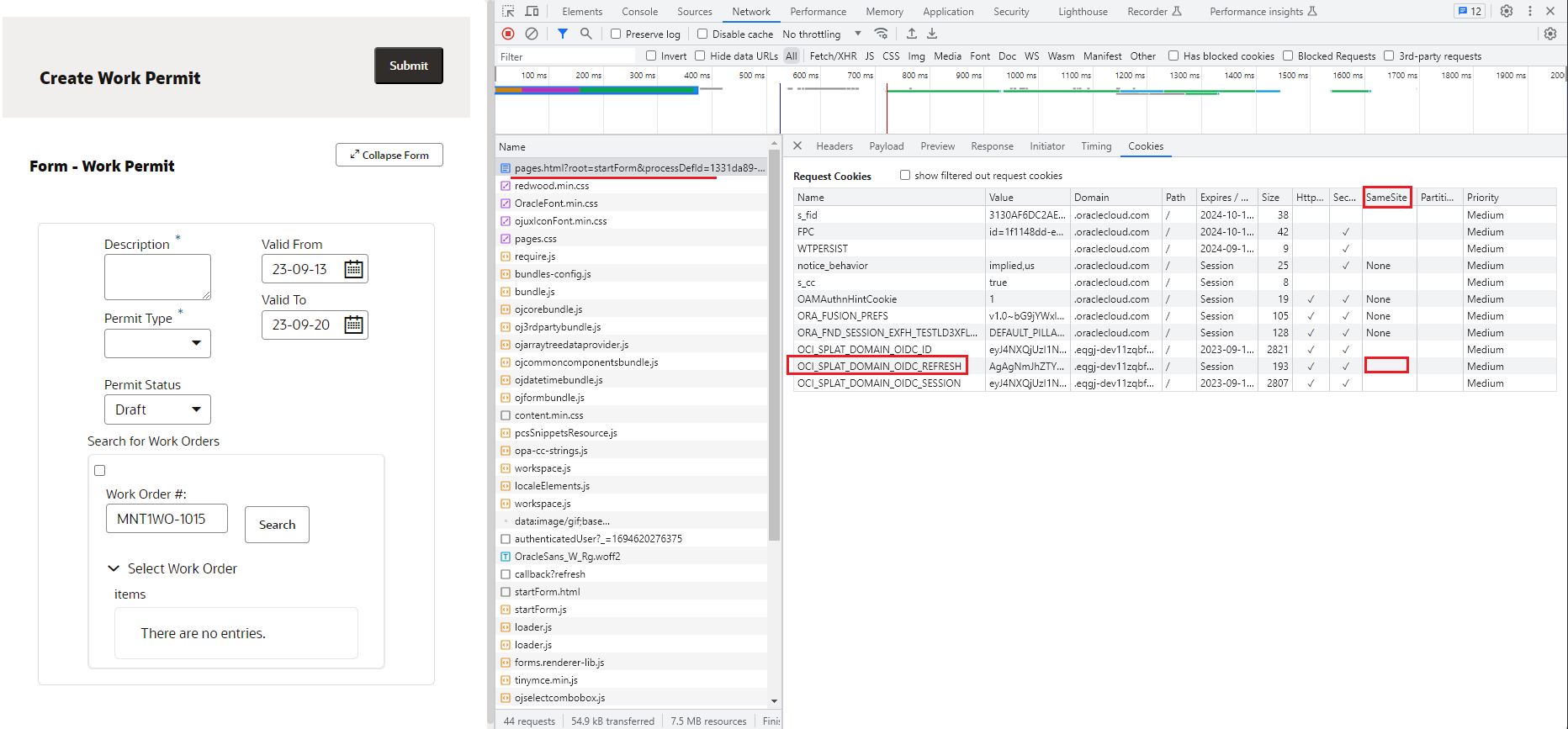Click the record network log icon

(508, 34)
